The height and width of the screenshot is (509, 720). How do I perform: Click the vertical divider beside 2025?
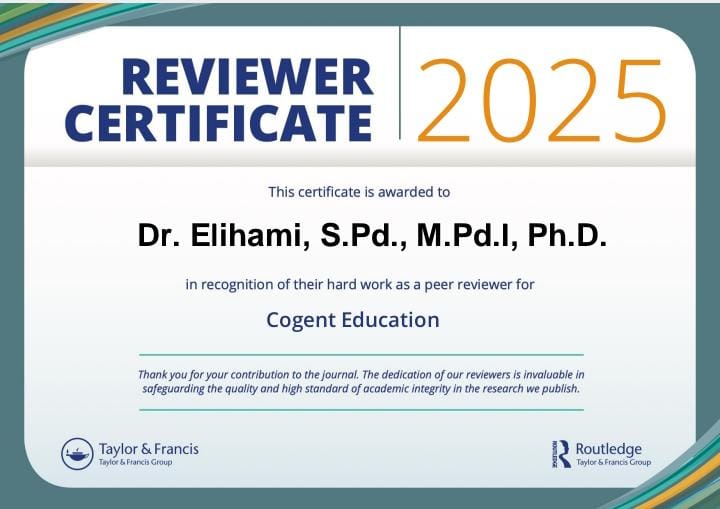tap(400, 85)
